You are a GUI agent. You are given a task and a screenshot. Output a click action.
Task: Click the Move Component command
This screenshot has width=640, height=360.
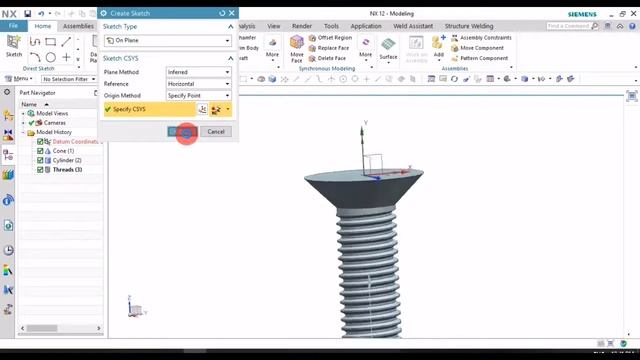[477, 48]
